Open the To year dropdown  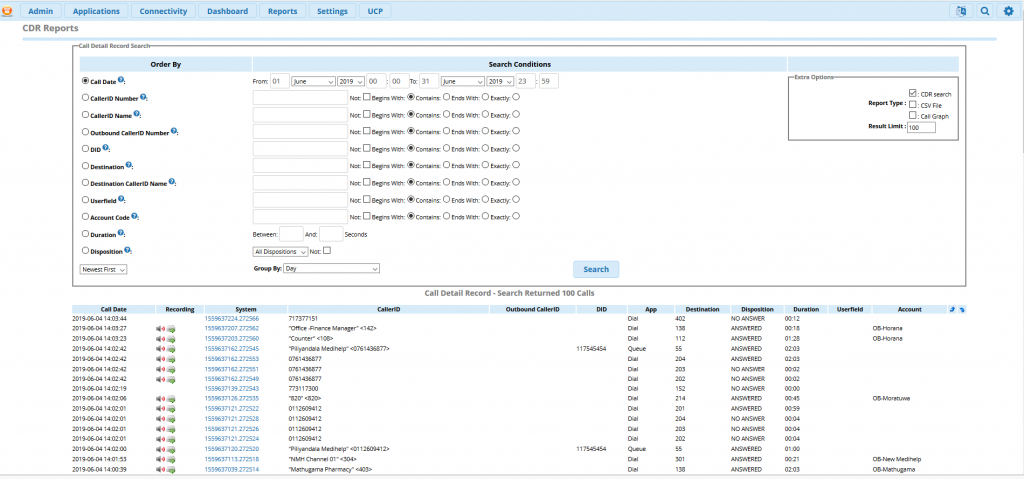501,81
